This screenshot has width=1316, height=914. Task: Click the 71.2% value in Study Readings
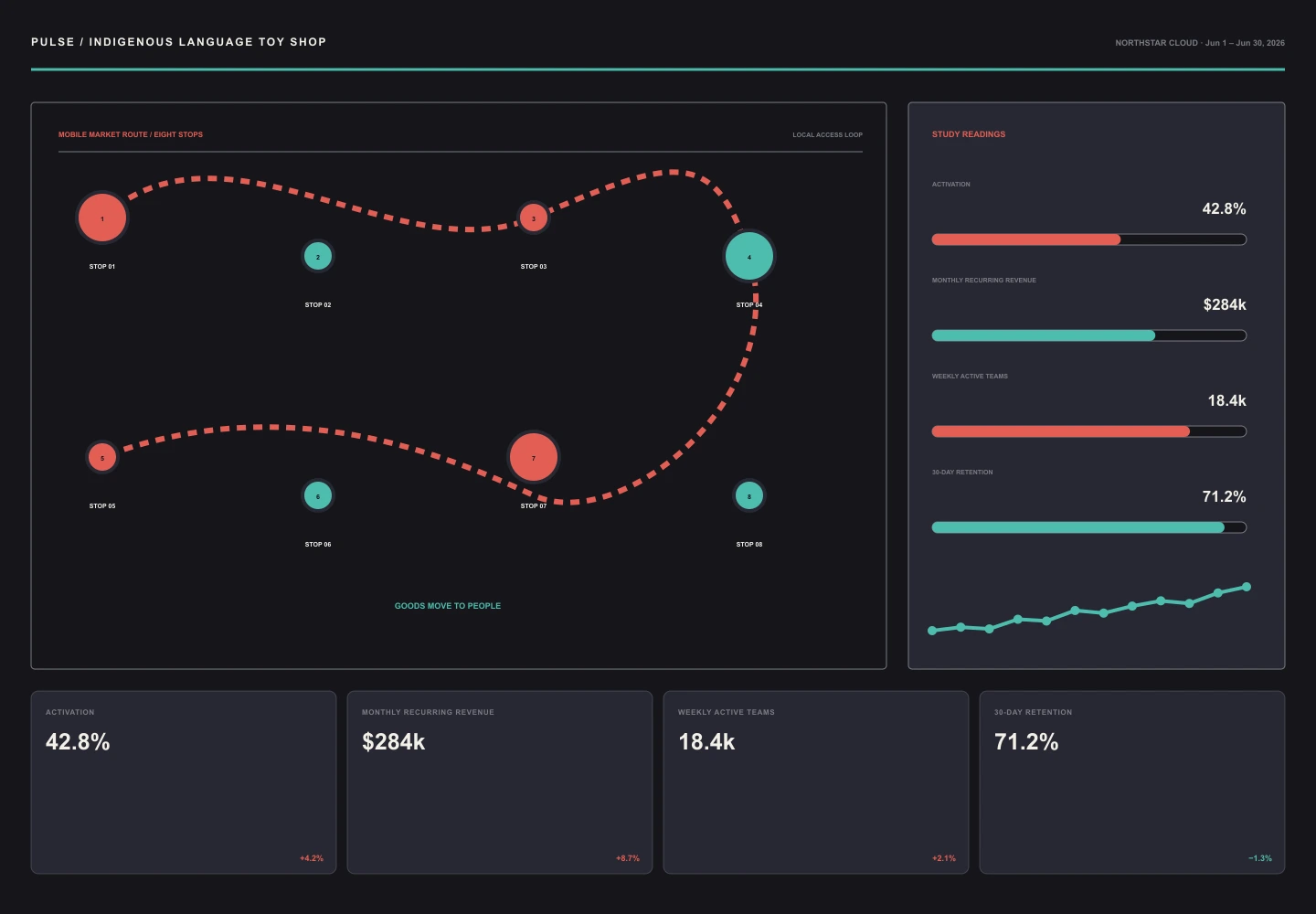pyautogui.click(x=1224, y=496)
